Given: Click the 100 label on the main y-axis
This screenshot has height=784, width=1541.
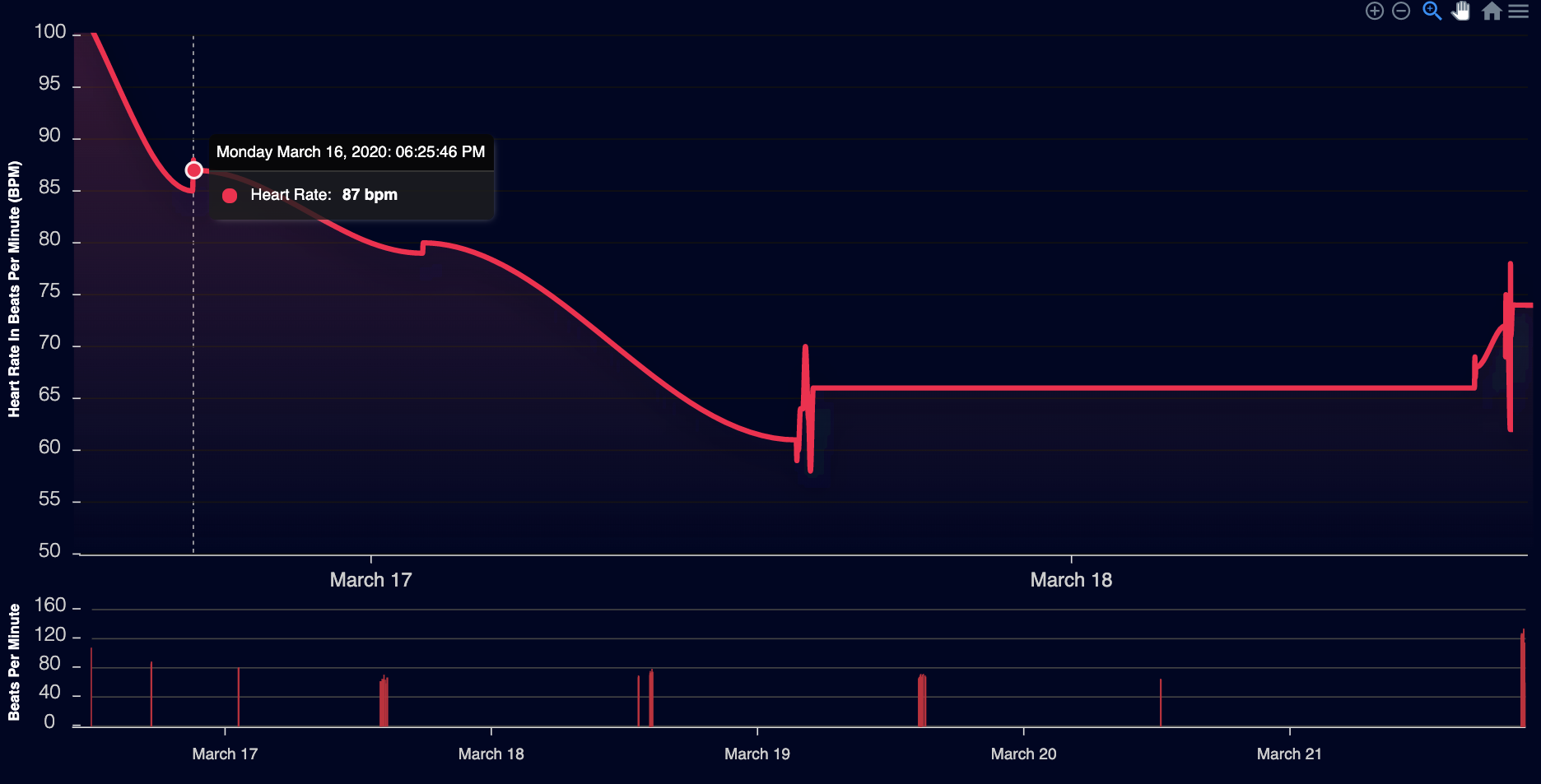Looking at the screenshot, I should click(49, 32).
